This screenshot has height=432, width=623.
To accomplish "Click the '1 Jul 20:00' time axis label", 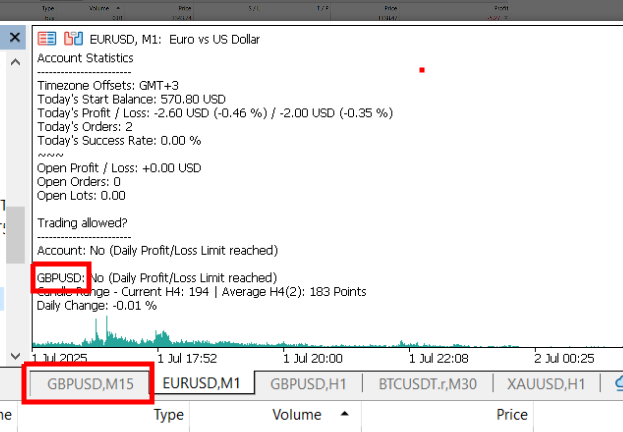I will point(313,359).
